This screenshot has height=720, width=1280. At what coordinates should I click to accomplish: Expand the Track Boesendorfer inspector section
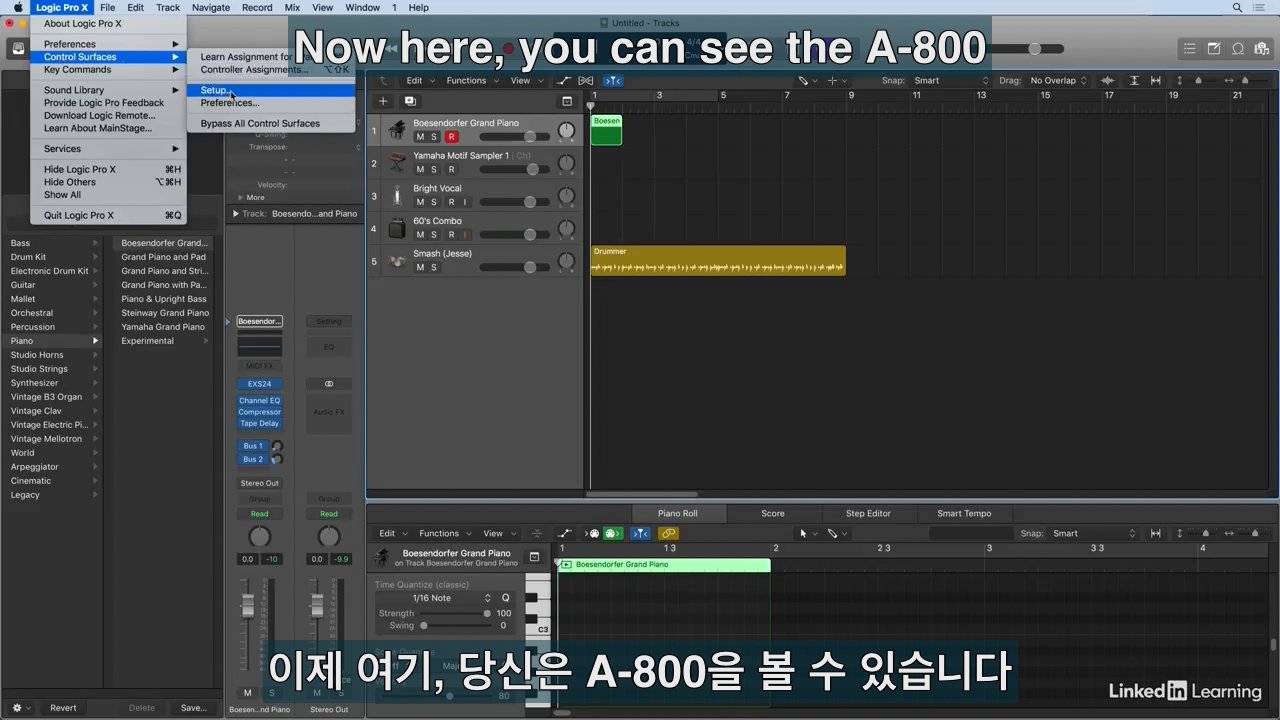pyautogui.click(x=236, y=214)
